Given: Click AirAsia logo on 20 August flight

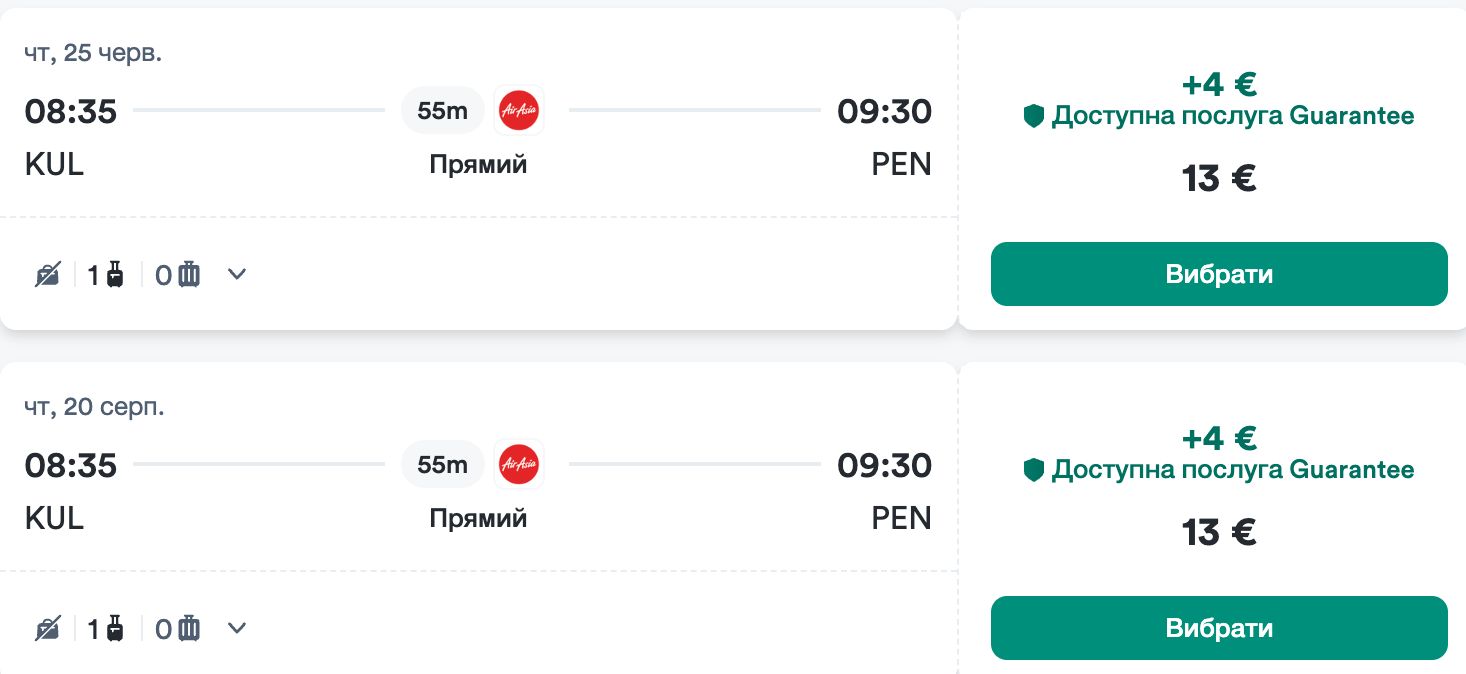Looking at the screenshot, I should 519,464.
